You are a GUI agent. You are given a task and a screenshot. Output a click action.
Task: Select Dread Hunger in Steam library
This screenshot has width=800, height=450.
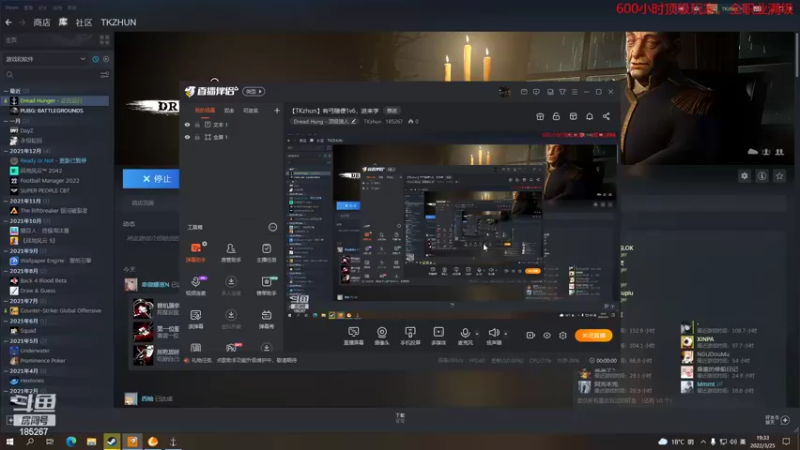click(x=55, y=101)
